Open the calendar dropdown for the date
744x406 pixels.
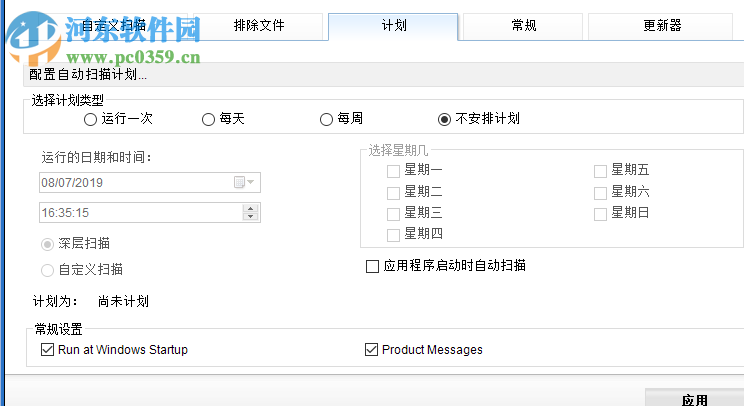pyautogui.click(x=244, y=182)
